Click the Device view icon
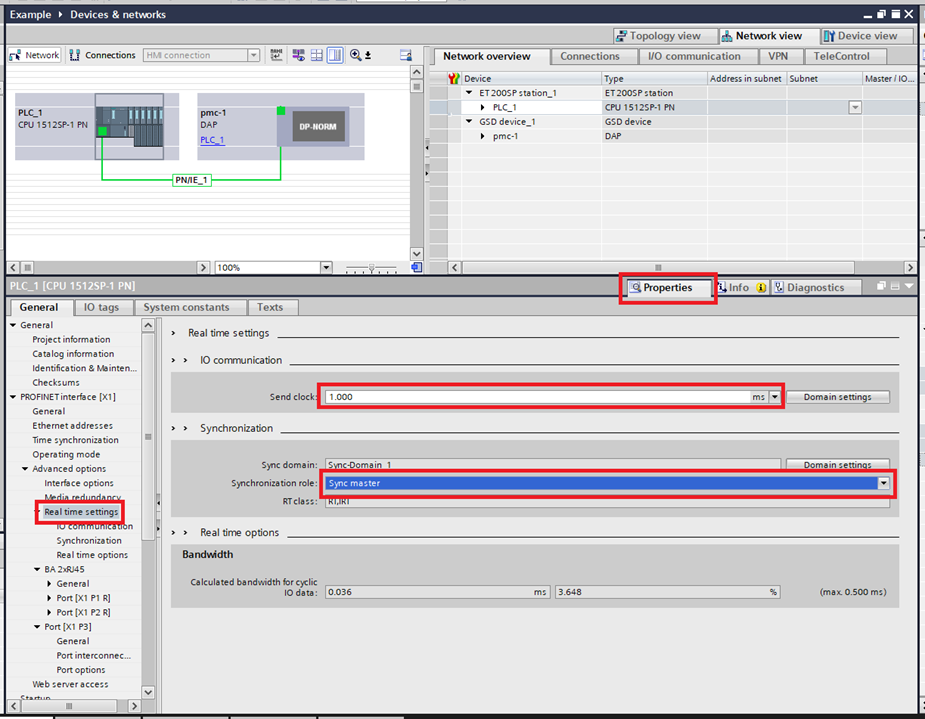 [862, 35]
